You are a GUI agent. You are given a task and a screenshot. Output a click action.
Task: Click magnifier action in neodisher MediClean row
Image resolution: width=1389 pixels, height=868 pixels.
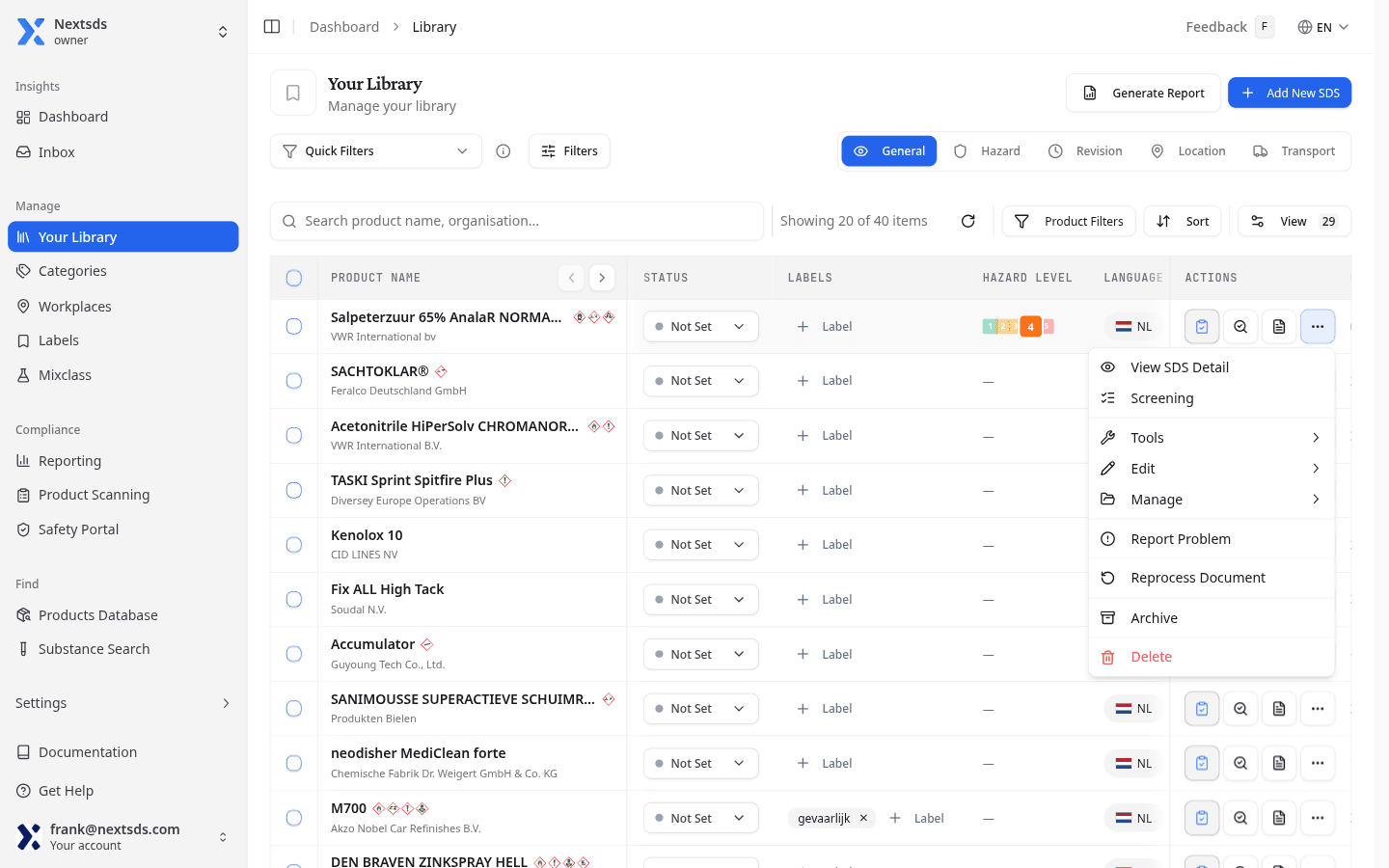[1240, 764]
